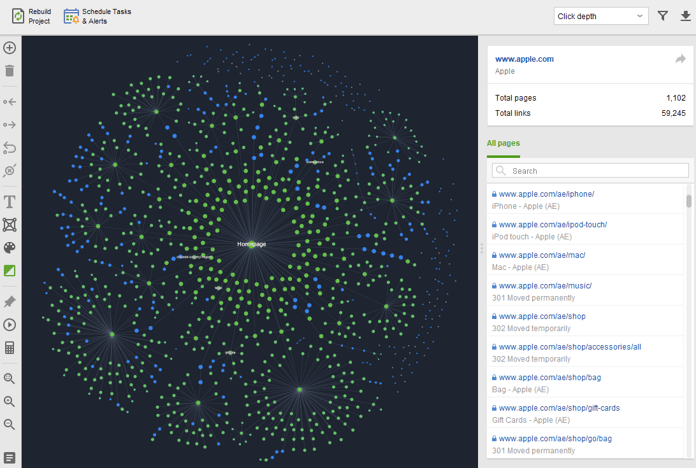Viewport: 696px width, 468px height.
Task: Open the color palette icon
Action: (x=9, y=248)
